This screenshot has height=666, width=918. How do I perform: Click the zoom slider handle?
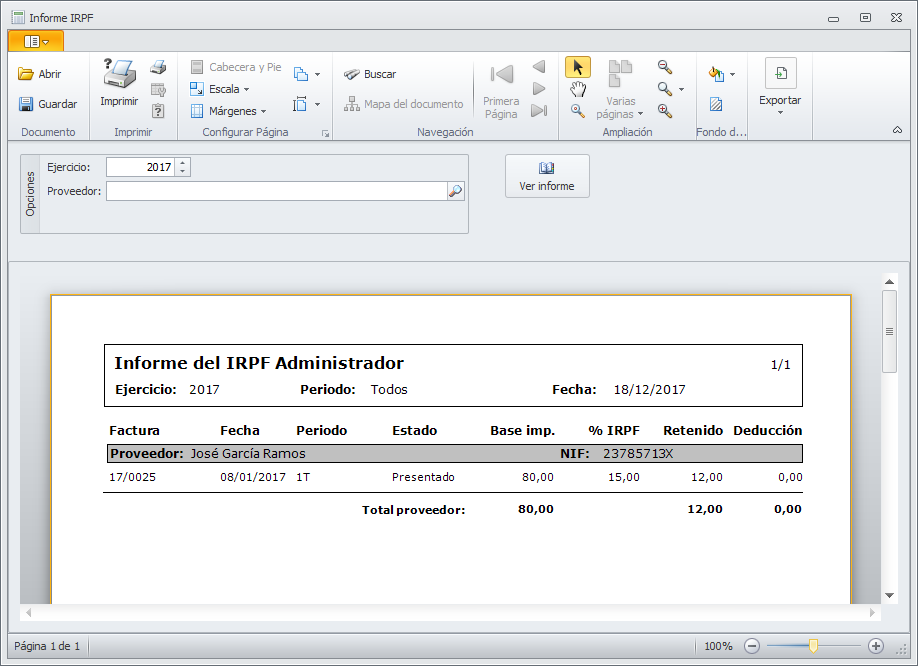(x=813, y=646)
